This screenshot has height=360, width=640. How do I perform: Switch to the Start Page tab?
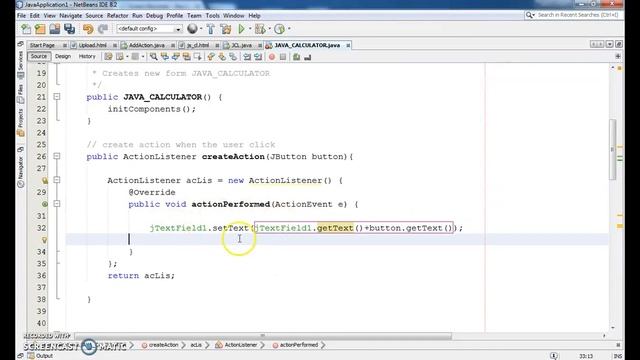[42, 45]
